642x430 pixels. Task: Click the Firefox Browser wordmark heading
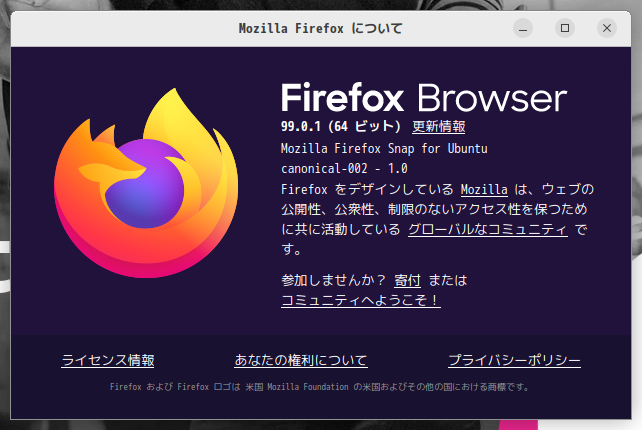(x=424, y=98)
